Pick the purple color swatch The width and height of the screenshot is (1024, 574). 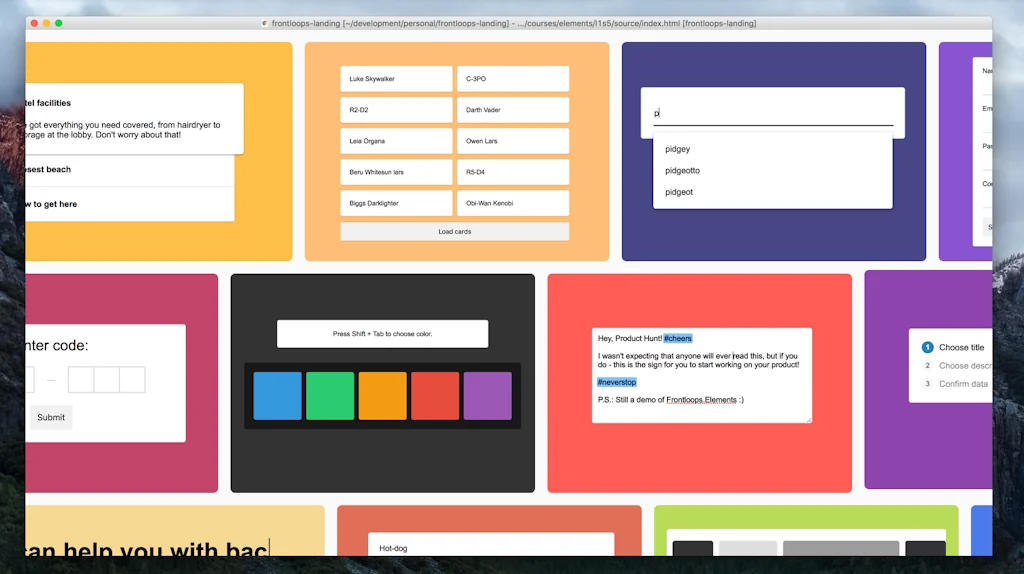tap(488, 396)
